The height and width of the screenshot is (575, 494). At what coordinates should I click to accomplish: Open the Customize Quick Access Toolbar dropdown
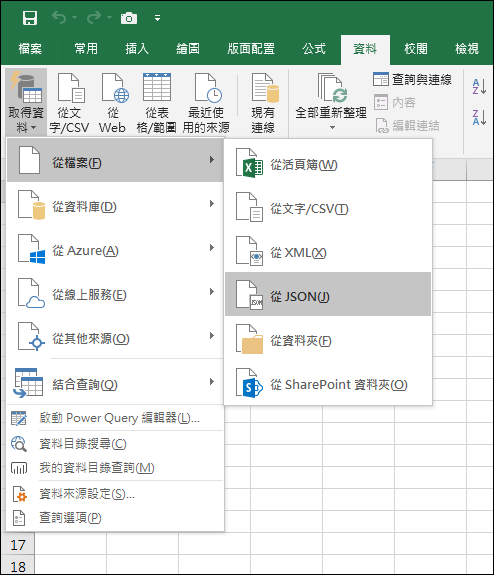[157, 18]
